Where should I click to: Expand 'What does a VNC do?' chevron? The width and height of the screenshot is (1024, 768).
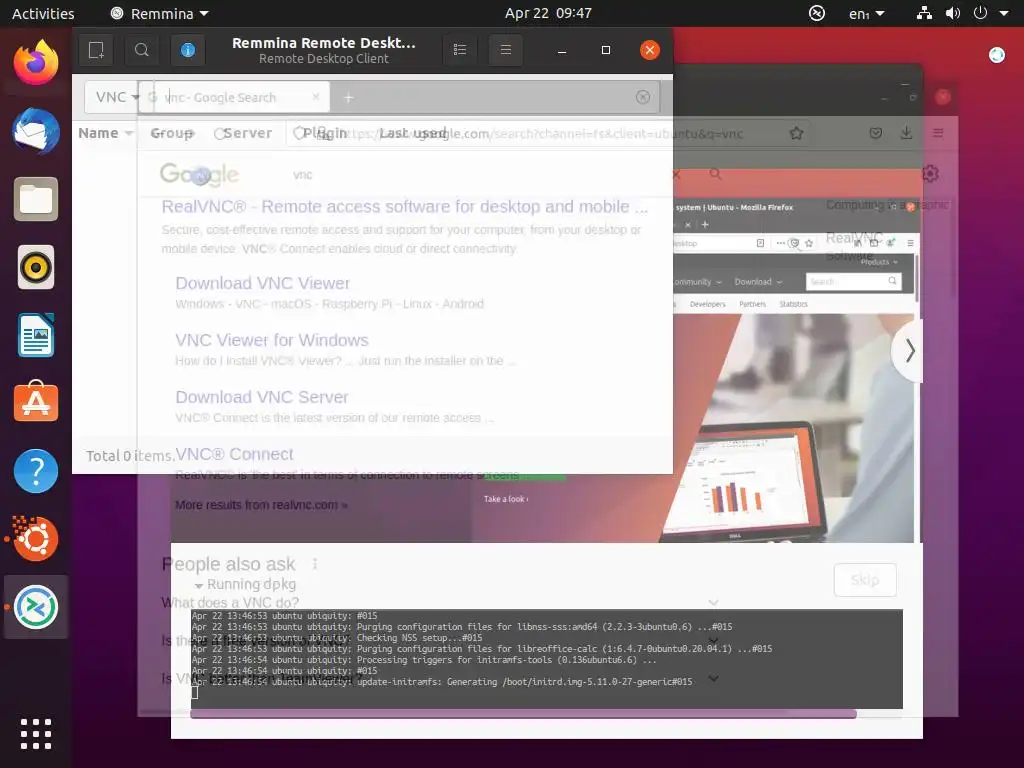tap(713, 603)
